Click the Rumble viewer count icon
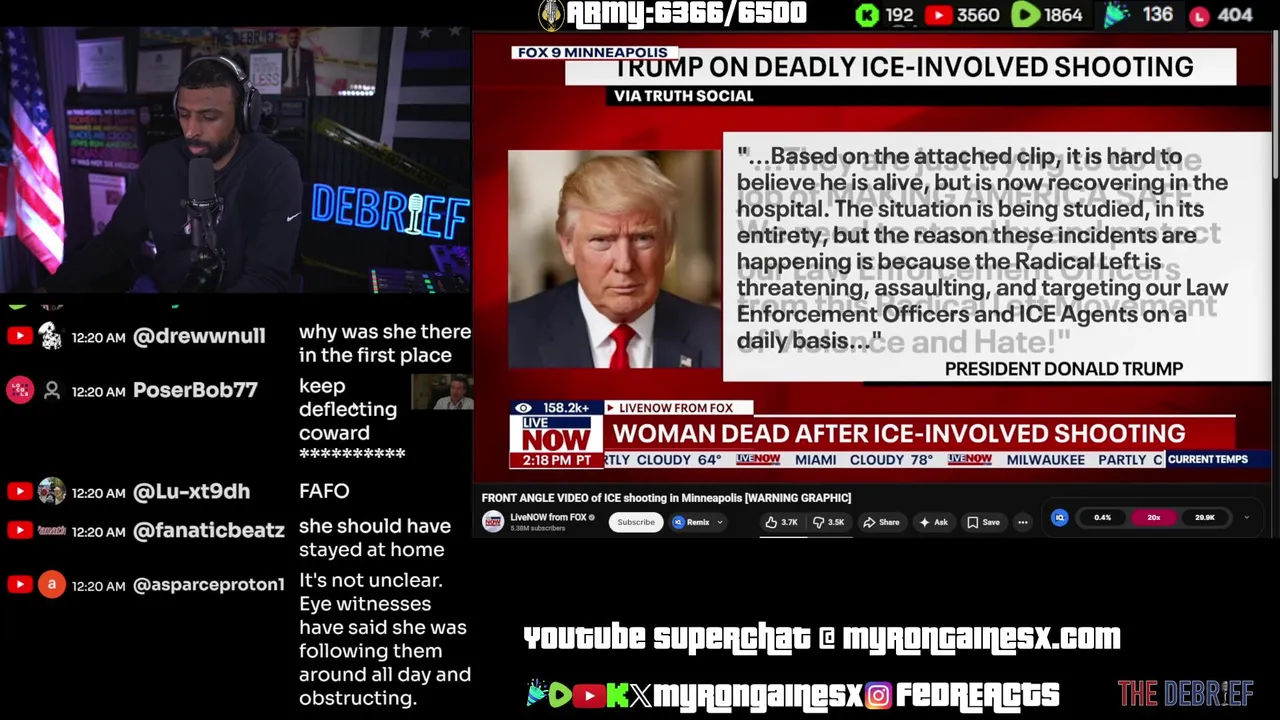The height and width of the screenshot is (720, 1280). coord(1025,15)
